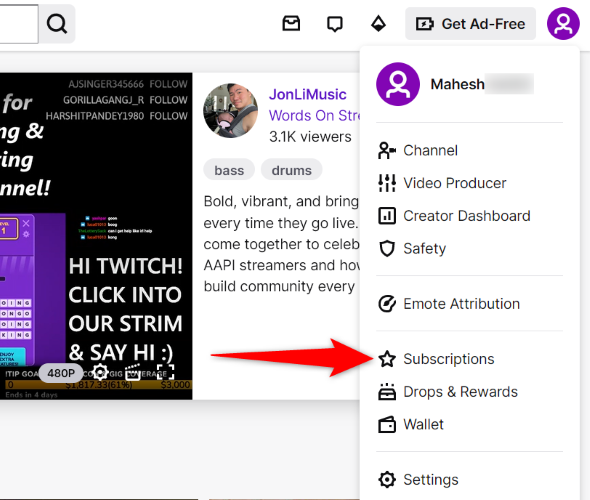The width and height of the screenshot is (590, 500).
Task: Click the Emote Attribution icon
Action: 387,304
